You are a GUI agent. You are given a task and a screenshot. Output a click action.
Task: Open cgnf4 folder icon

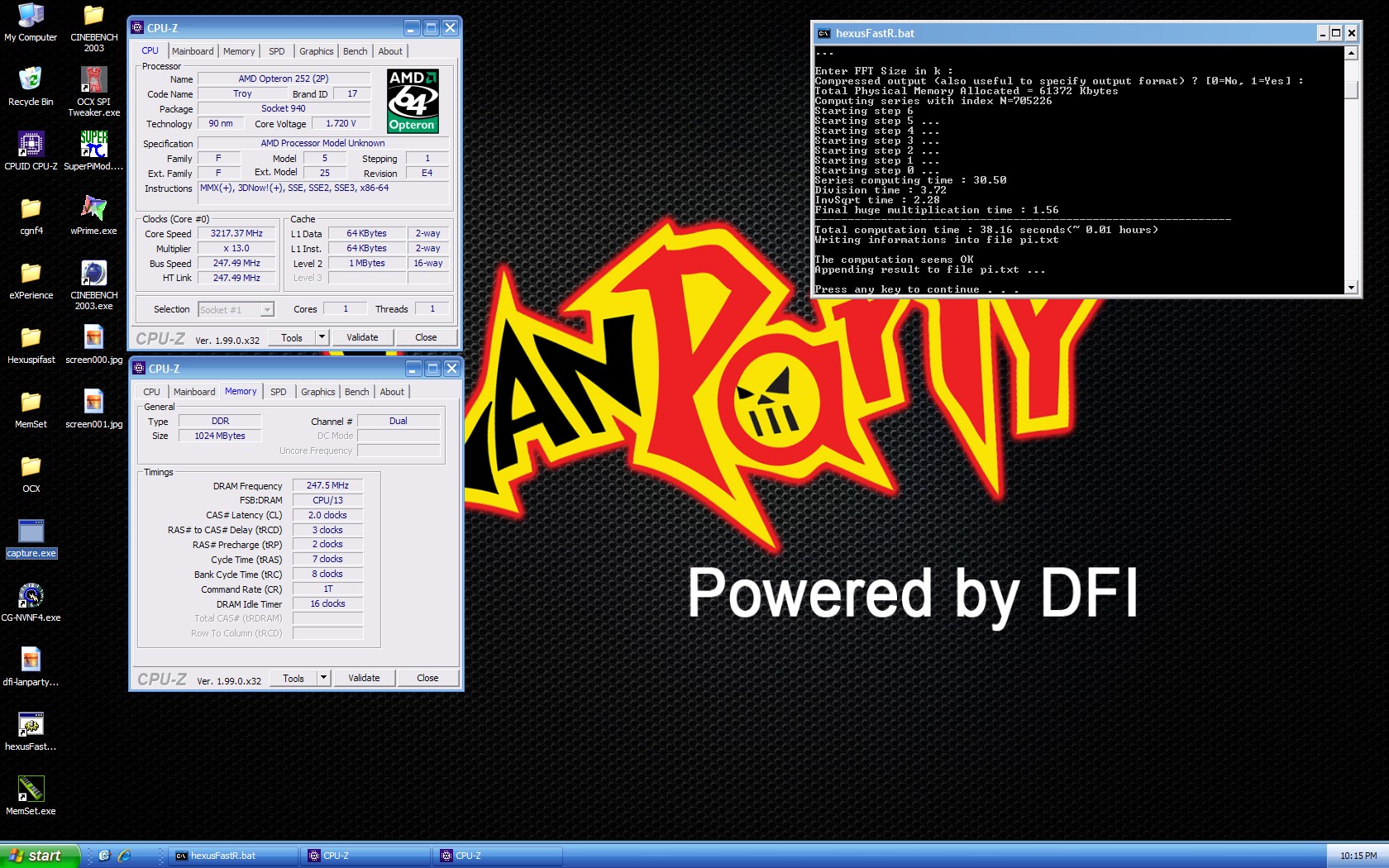(x=31, y=216)
